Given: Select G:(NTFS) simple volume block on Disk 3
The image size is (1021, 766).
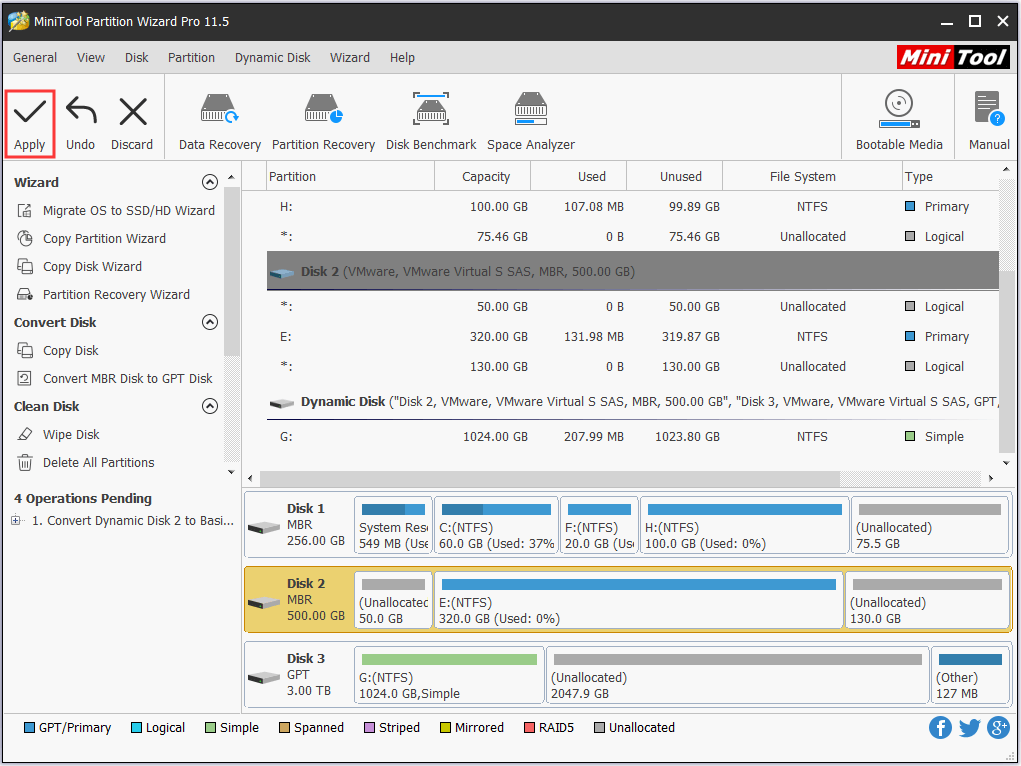Looking at the screenshot, I should [449, 675].
